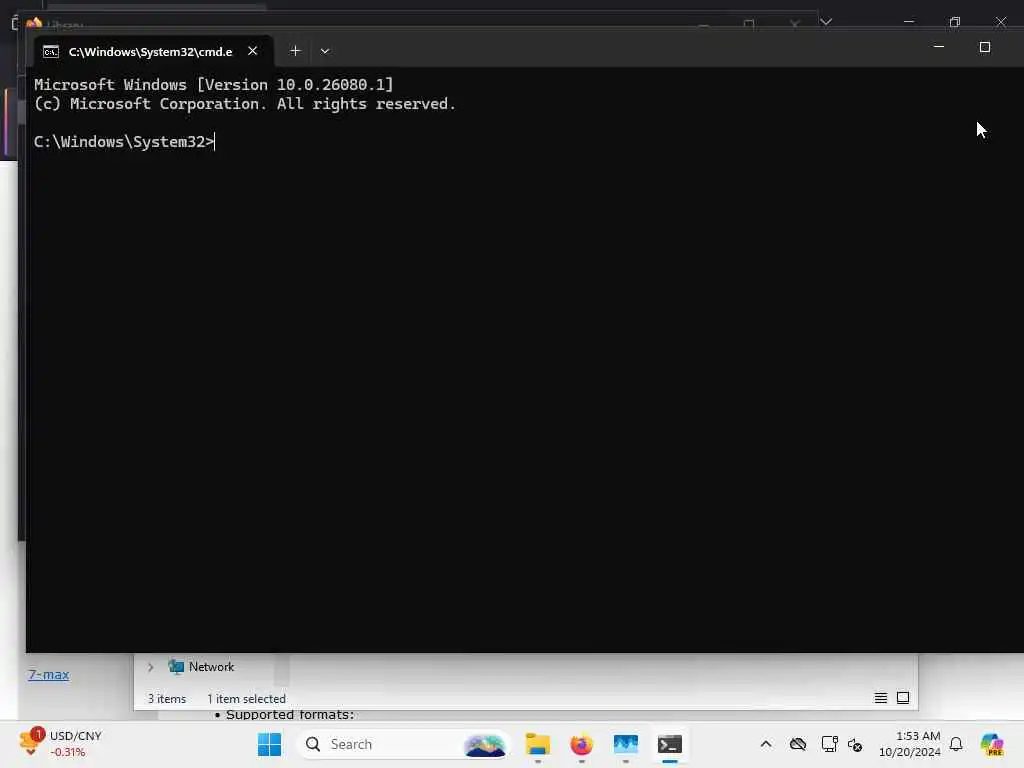Click the chevron in the background window title bar
The image size is (1024, 768).
[x=826, y=22]
